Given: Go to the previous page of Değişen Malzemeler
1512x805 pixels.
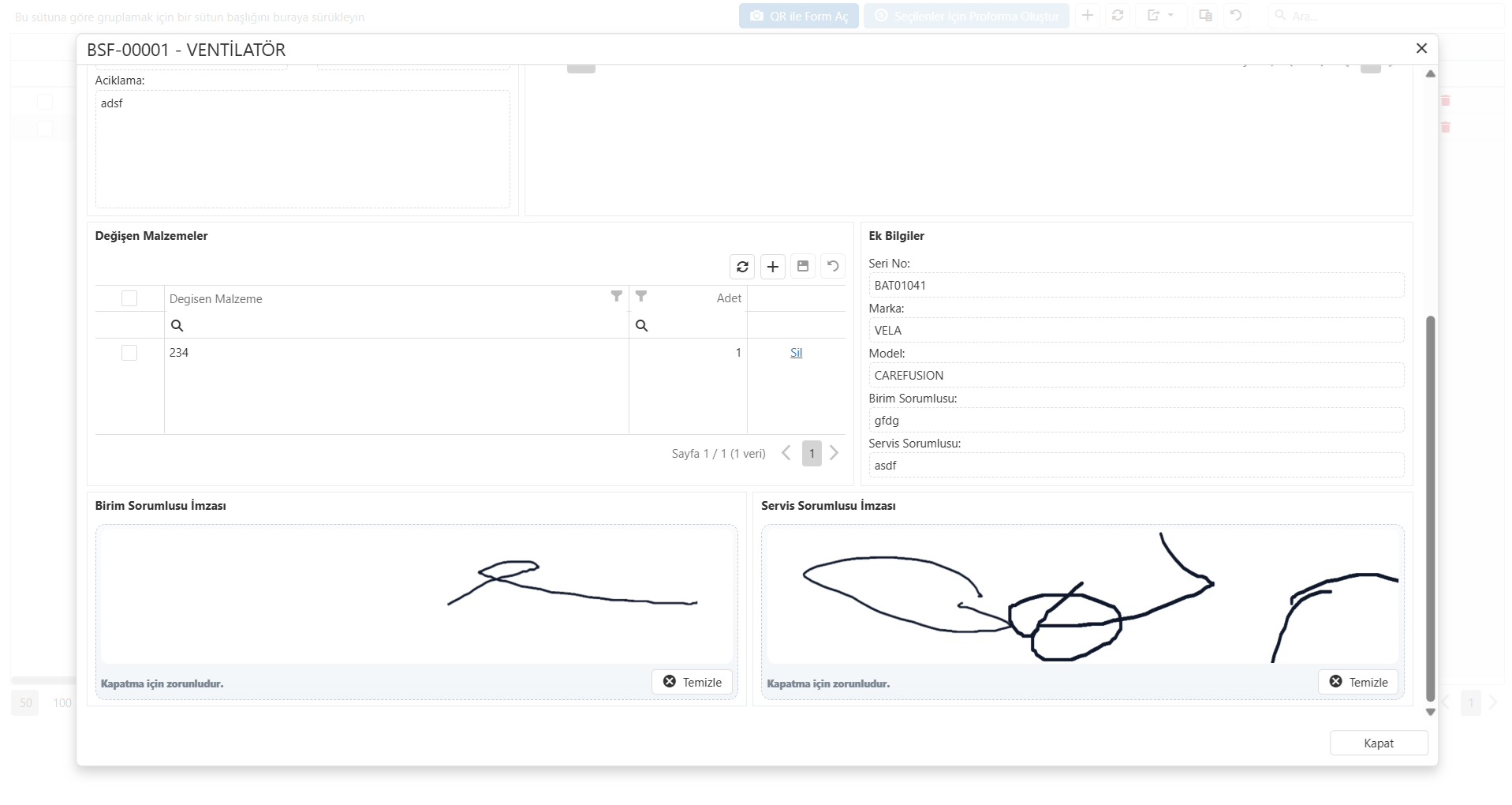Looking at the screenshot, I should 786,453.
